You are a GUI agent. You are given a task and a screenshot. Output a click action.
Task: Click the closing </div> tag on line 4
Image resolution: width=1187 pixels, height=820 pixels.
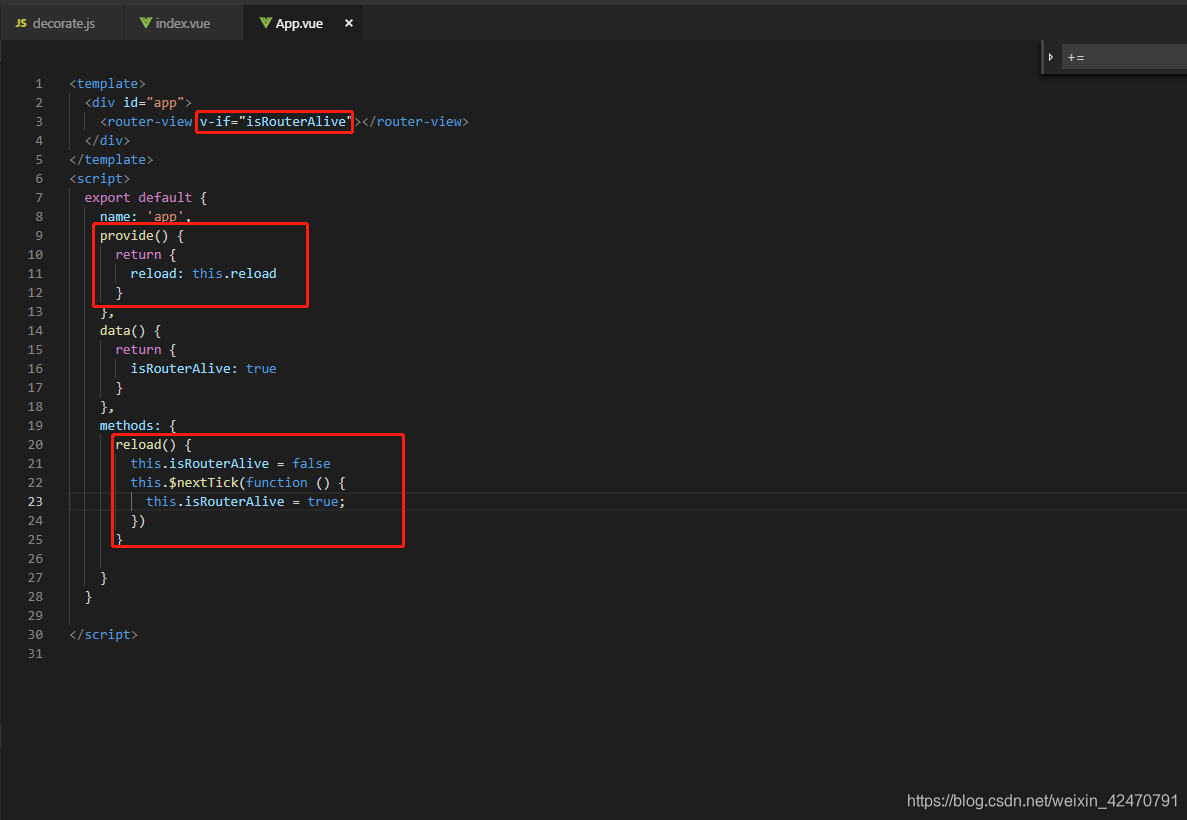[x=107, y=140]
